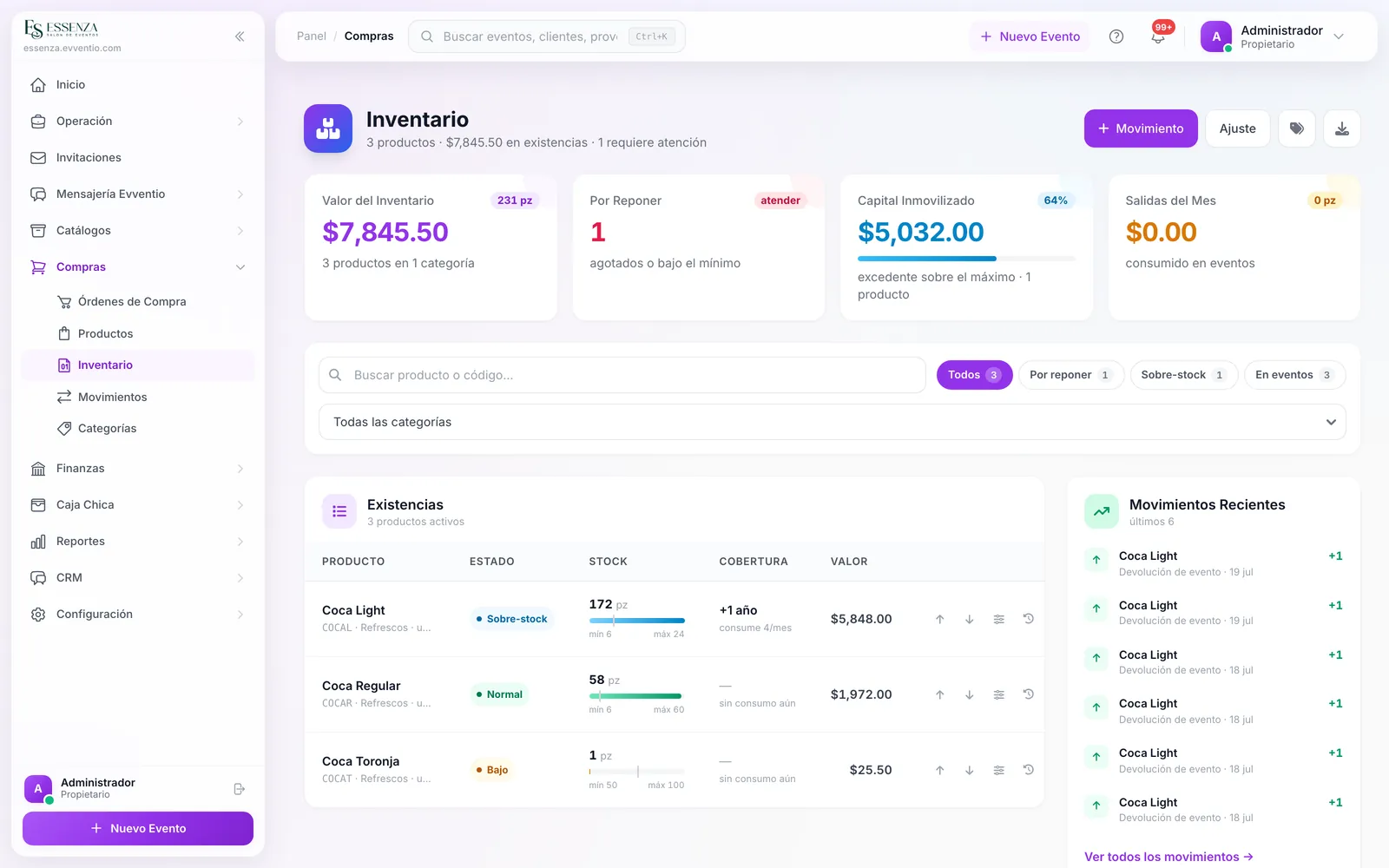
Task: Click the Capital Inmovilizado progress bar
Action: tap(966, 259)
